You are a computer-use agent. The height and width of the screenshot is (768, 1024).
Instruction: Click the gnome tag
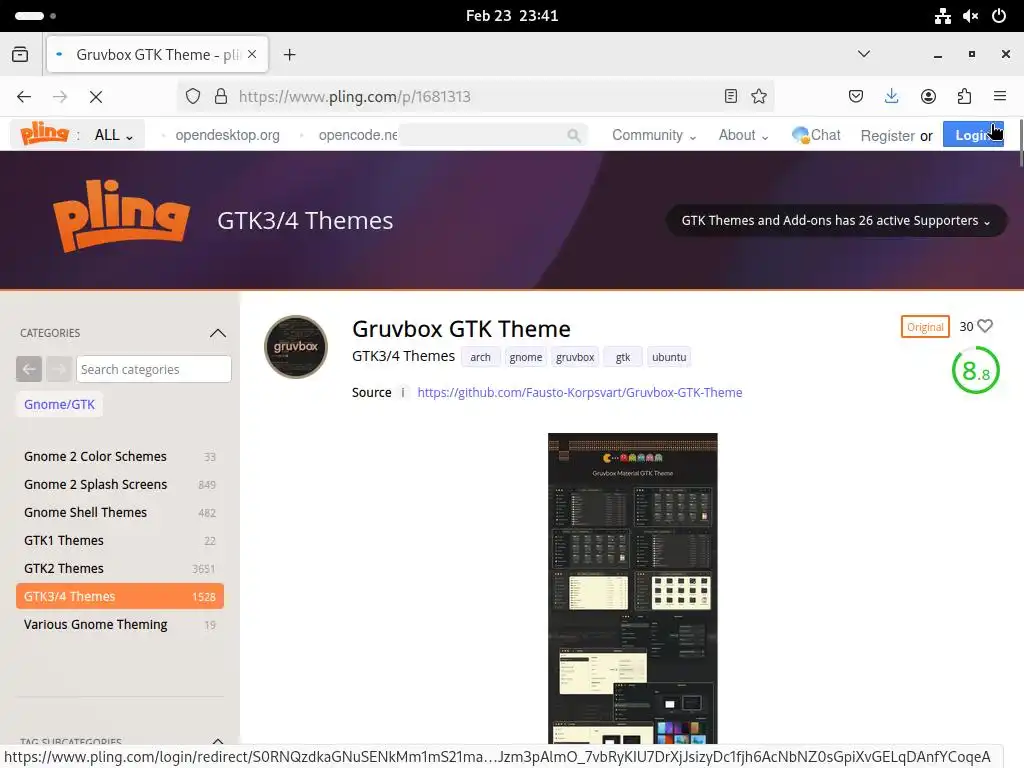point(526,357)
